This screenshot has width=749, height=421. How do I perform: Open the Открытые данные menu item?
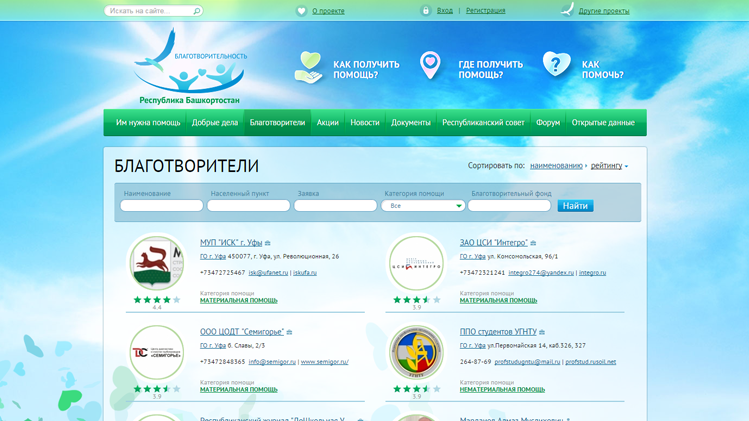click(603, 122)
